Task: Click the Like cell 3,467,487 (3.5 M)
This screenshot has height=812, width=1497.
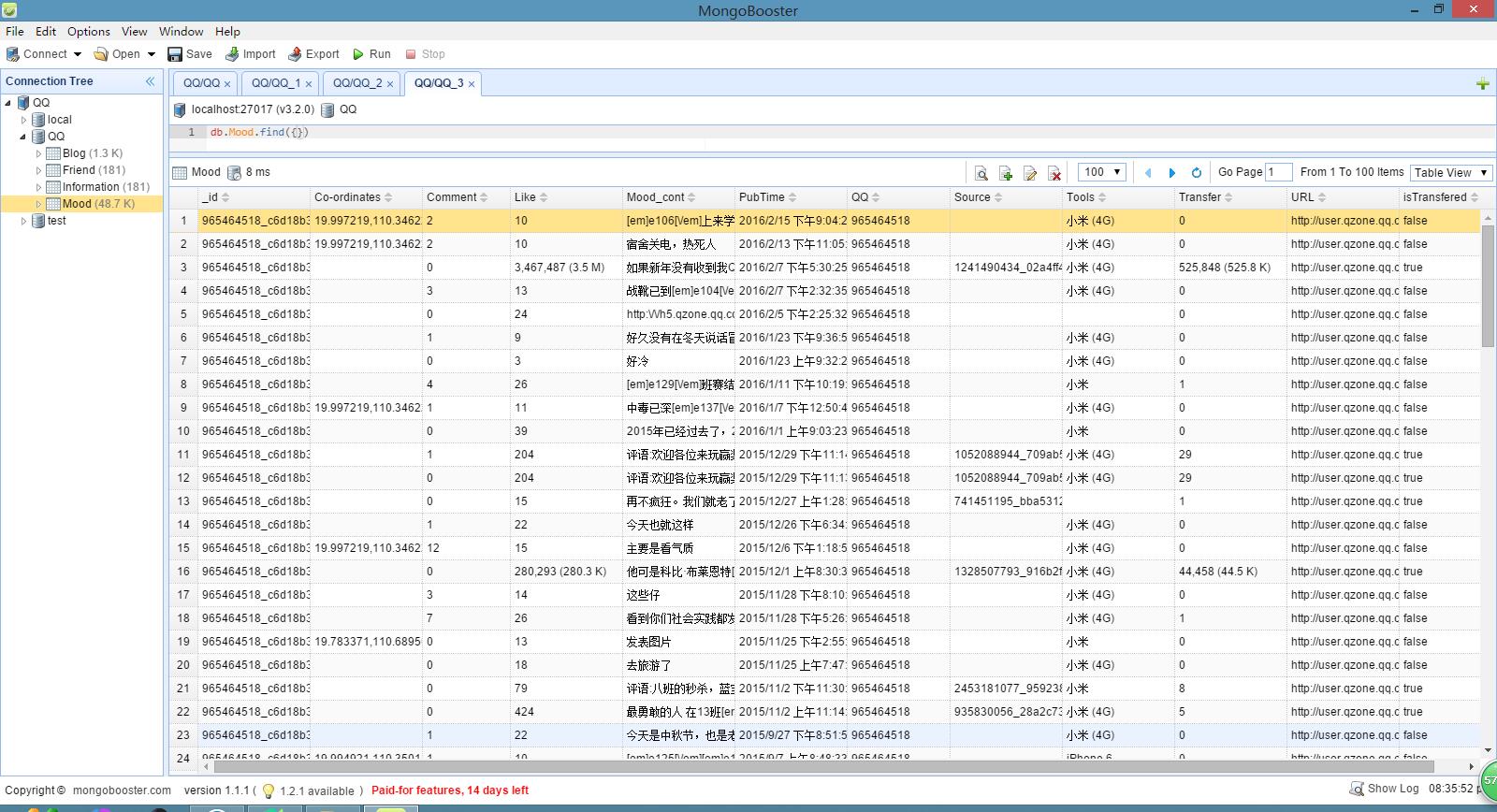Action: 566,268
